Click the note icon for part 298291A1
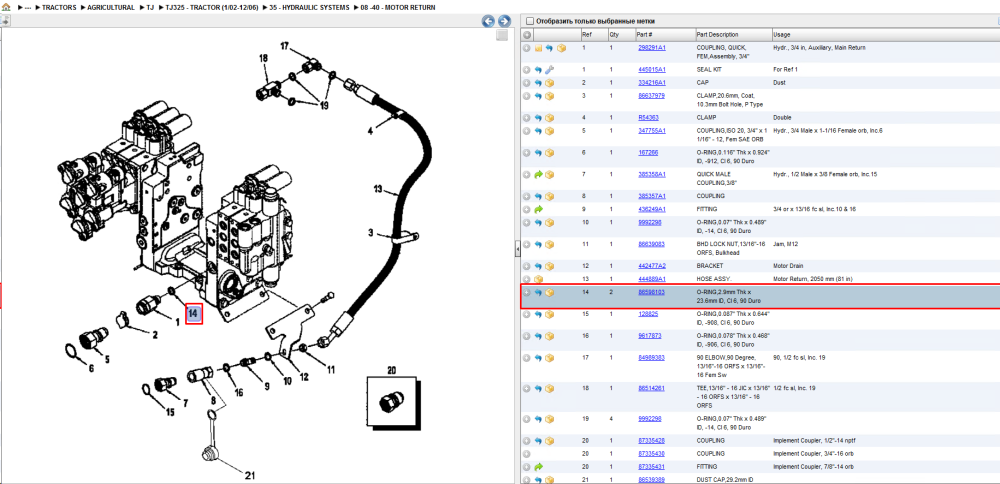This screenshot has width=1000, height=484. click(538, 48)
